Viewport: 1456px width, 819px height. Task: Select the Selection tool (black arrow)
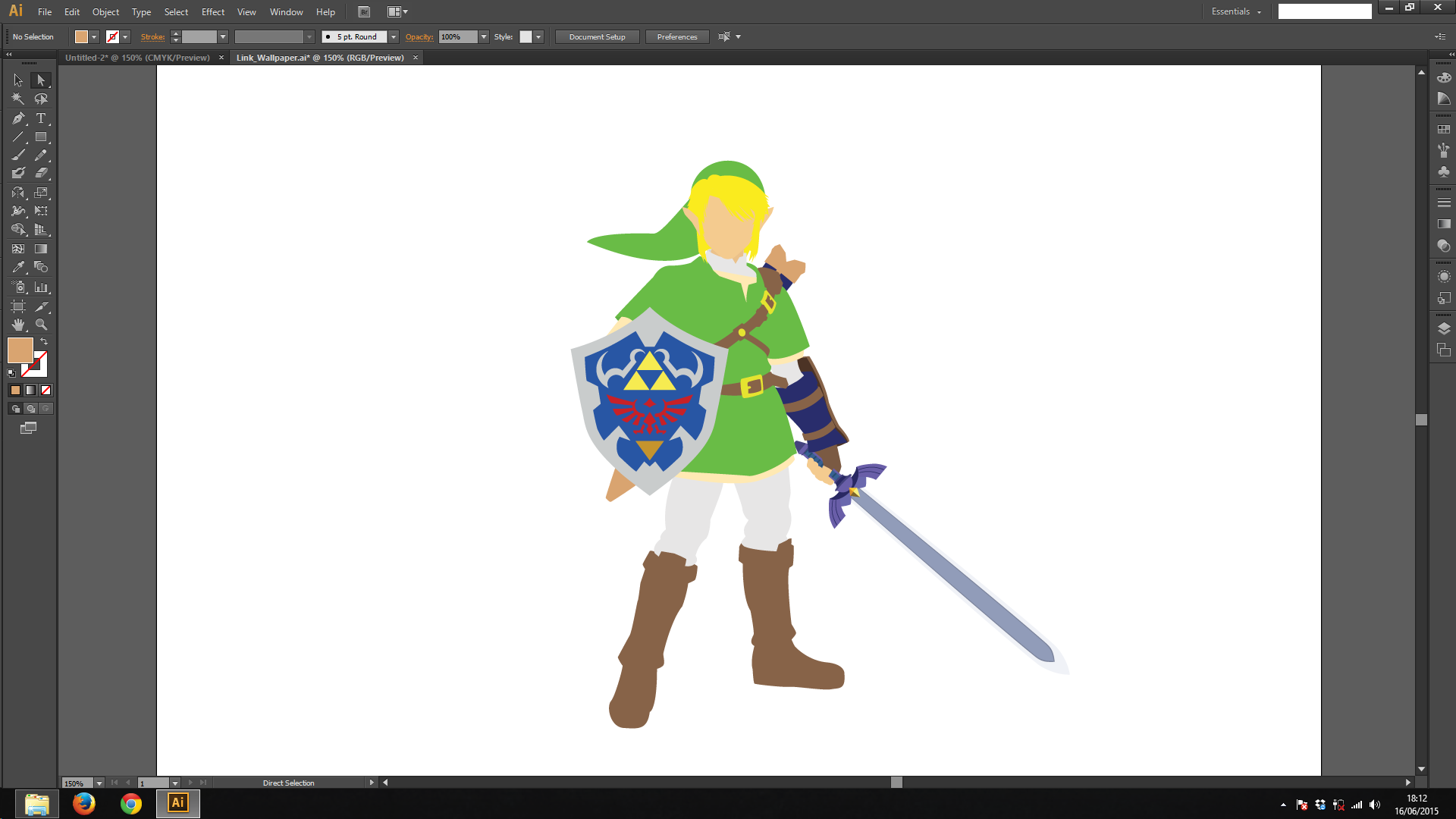coord(18,80)
